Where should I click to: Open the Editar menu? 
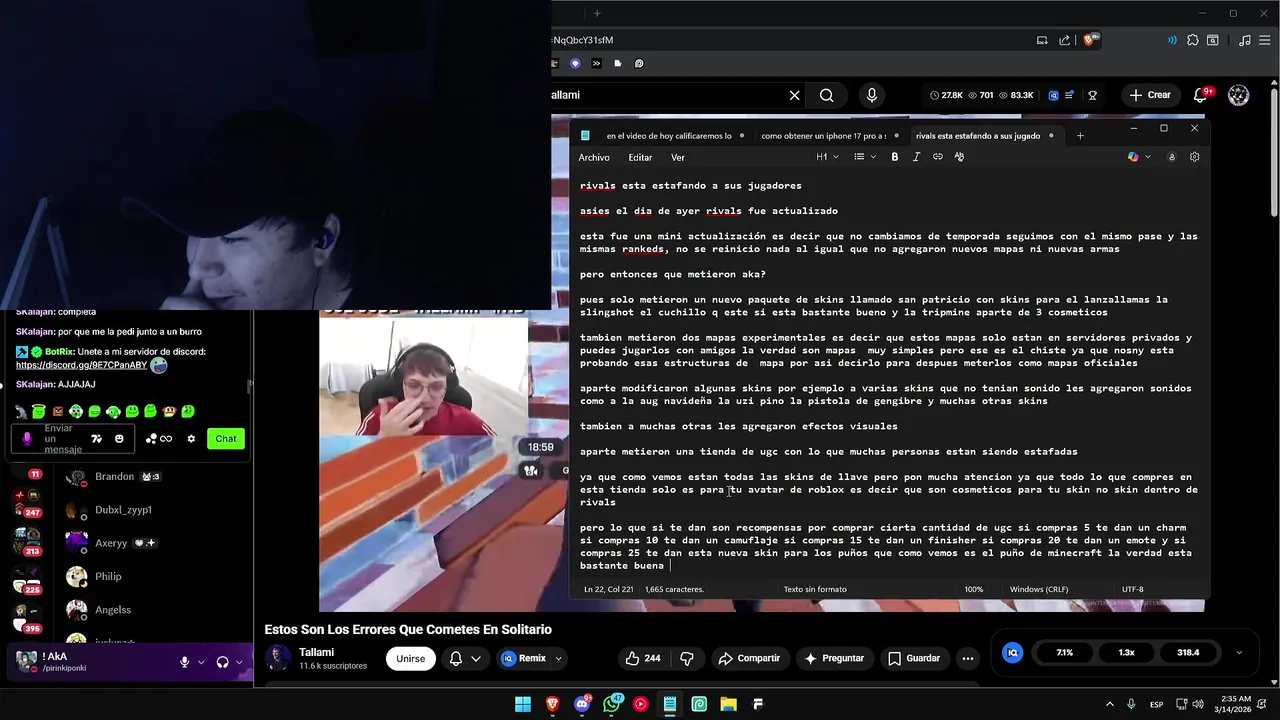coord(640,157)
